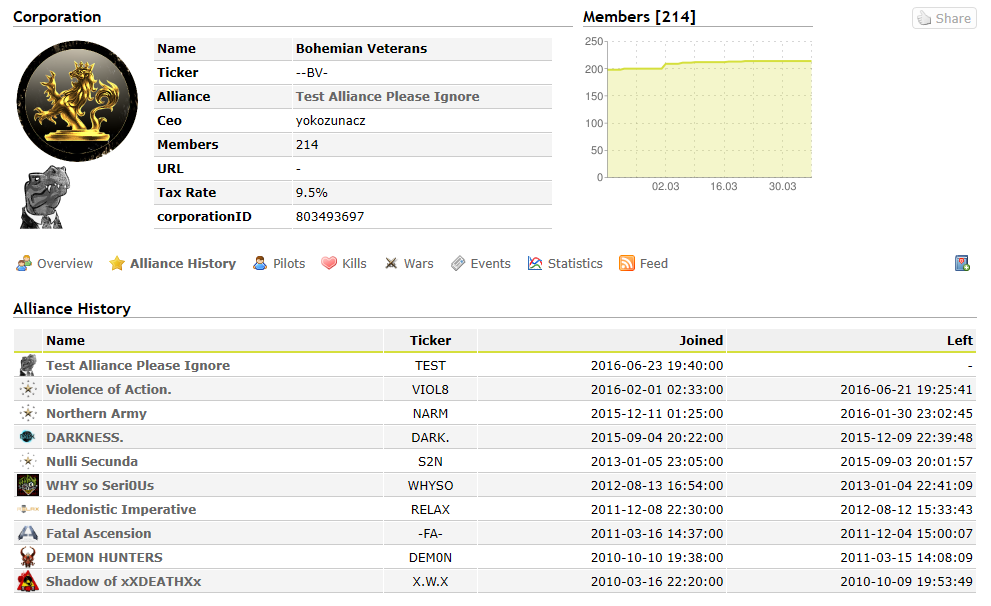This screenshot has height=606, width=991.
Task: Click the Alliance History star icon
Action: click(x=117, y=264)
